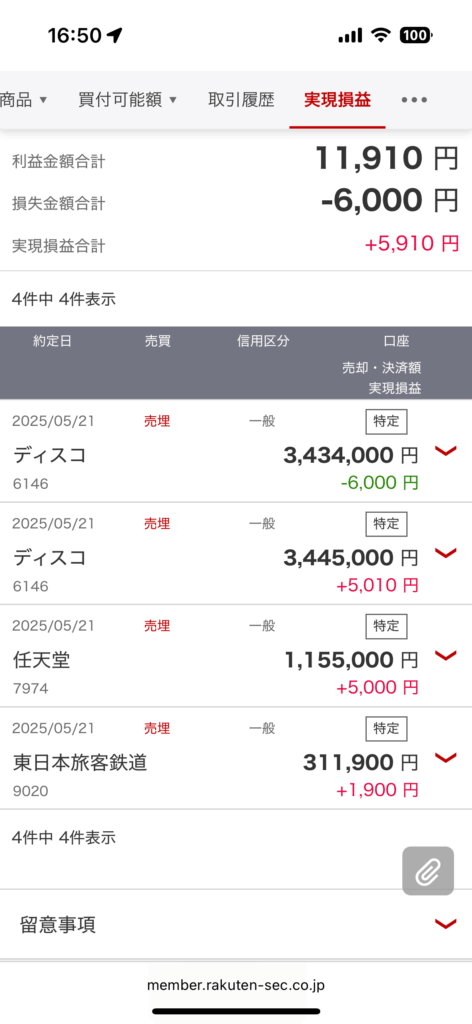Expand the 任天堂 trade details chevron
472x1024 pixels.
coord(445,656)
